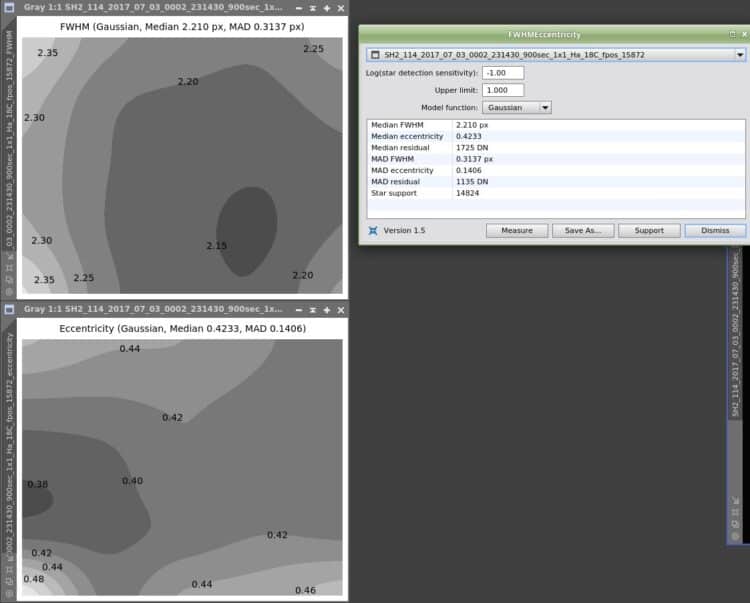The height and width of the screenshot is (603, 750).
Task: Shade the FWHM image window
Action: (313, 8)
